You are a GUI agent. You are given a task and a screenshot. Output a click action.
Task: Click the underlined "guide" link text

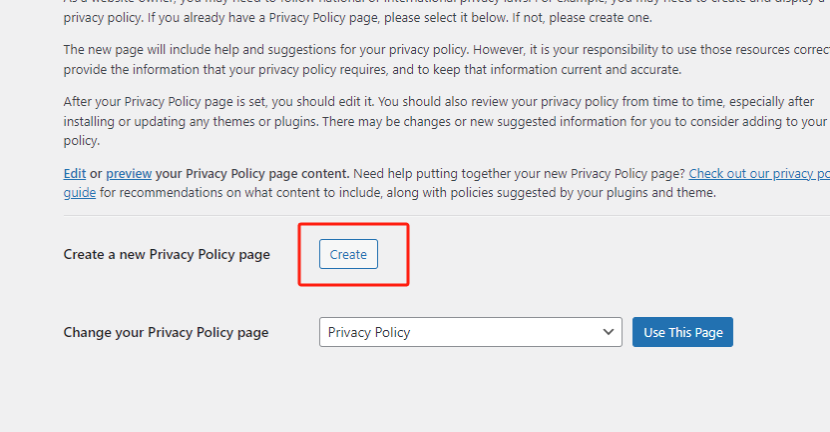79,192
